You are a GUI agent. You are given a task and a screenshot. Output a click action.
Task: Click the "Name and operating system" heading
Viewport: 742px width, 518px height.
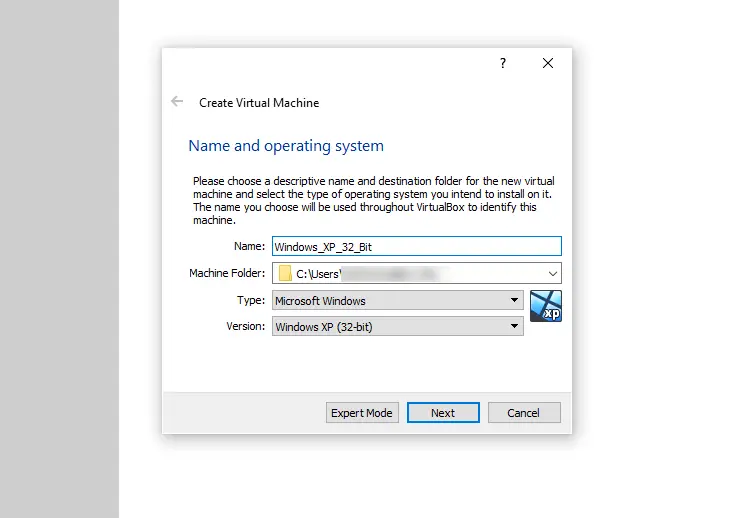pyautogui.click(x=286, y=146)
